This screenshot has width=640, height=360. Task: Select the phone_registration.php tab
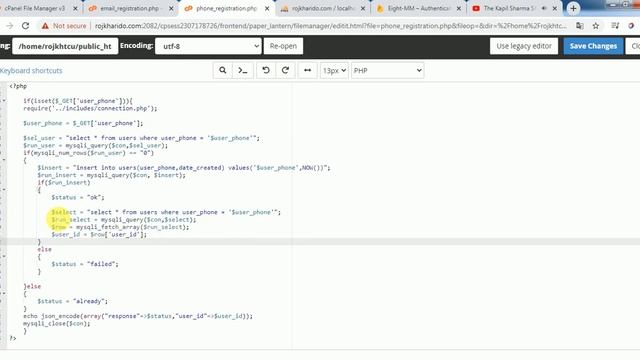(227, 8)
